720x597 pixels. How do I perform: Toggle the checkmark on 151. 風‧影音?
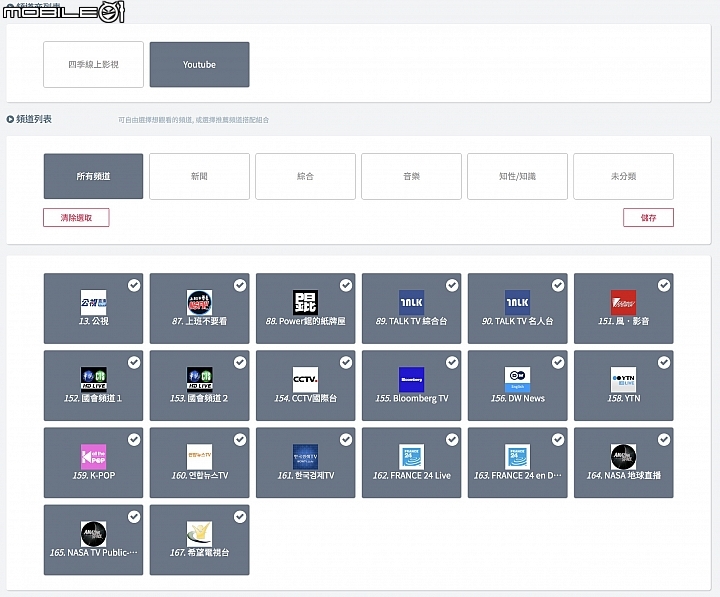tap(664, 285)
